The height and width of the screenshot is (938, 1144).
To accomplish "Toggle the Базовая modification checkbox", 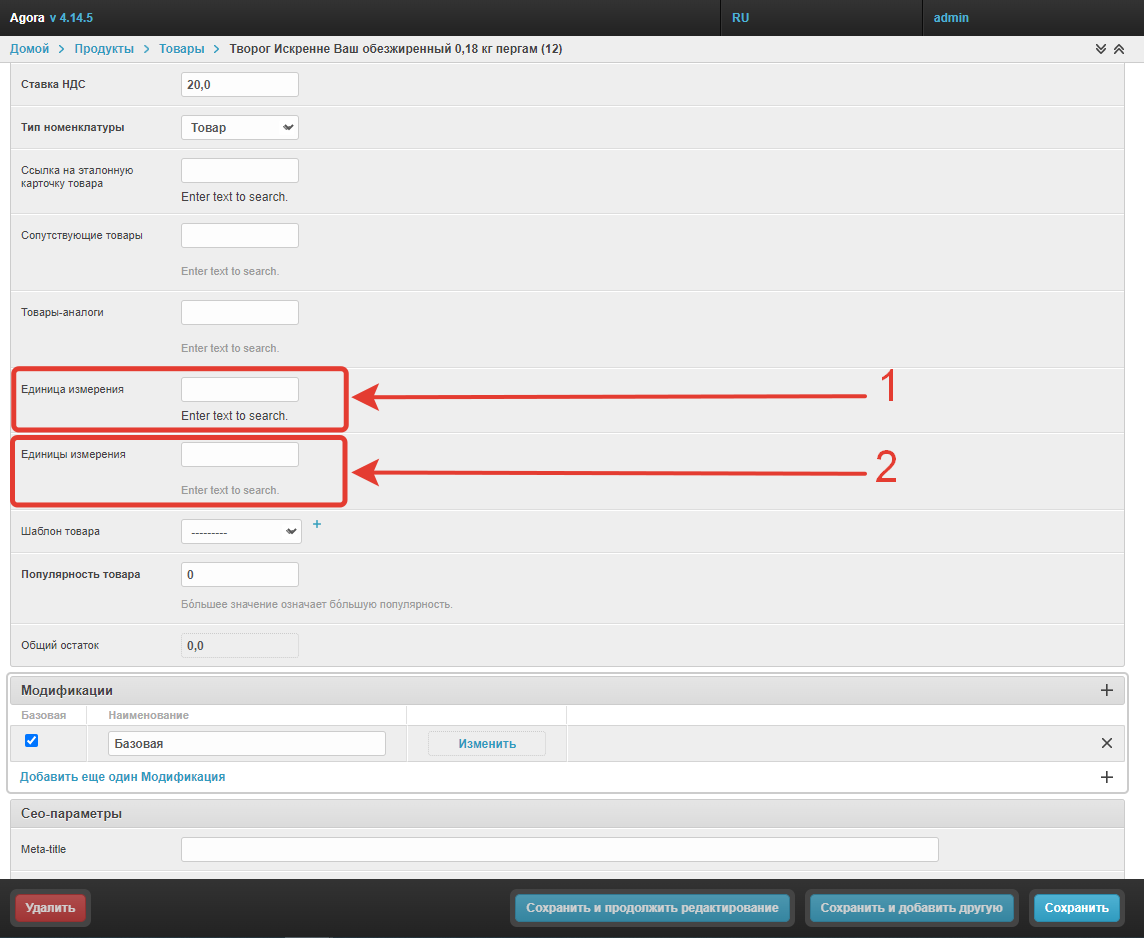I will click(31, 741).
